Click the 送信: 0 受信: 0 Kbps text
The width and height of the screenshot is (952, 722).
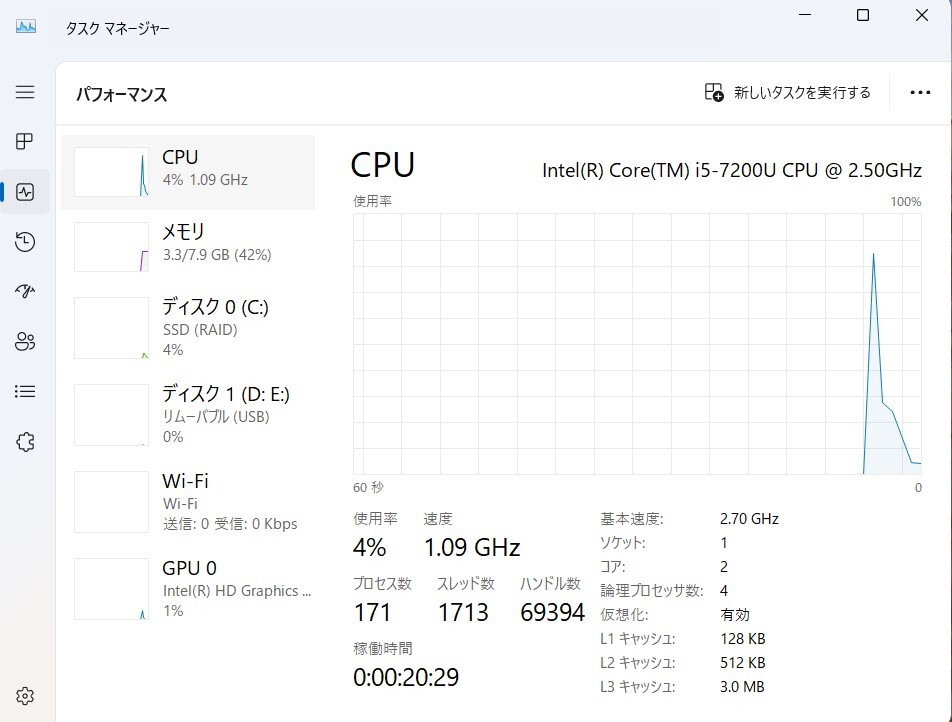(x=230, y=524)
